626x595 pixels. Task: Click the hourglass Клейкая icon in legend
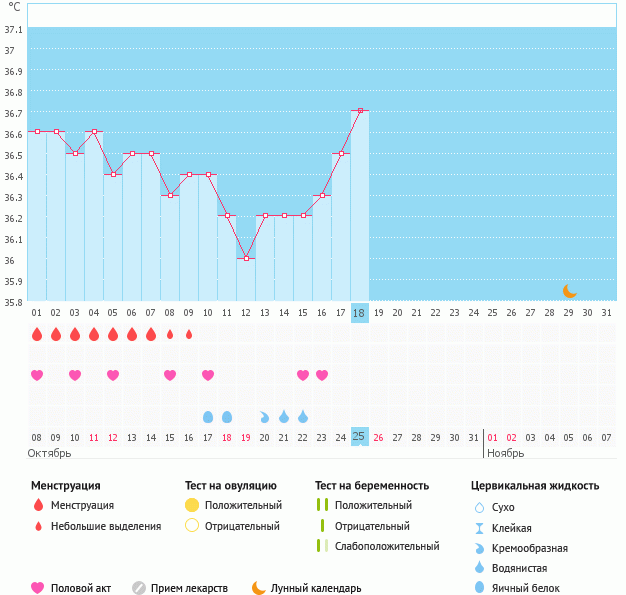(479, 528)
